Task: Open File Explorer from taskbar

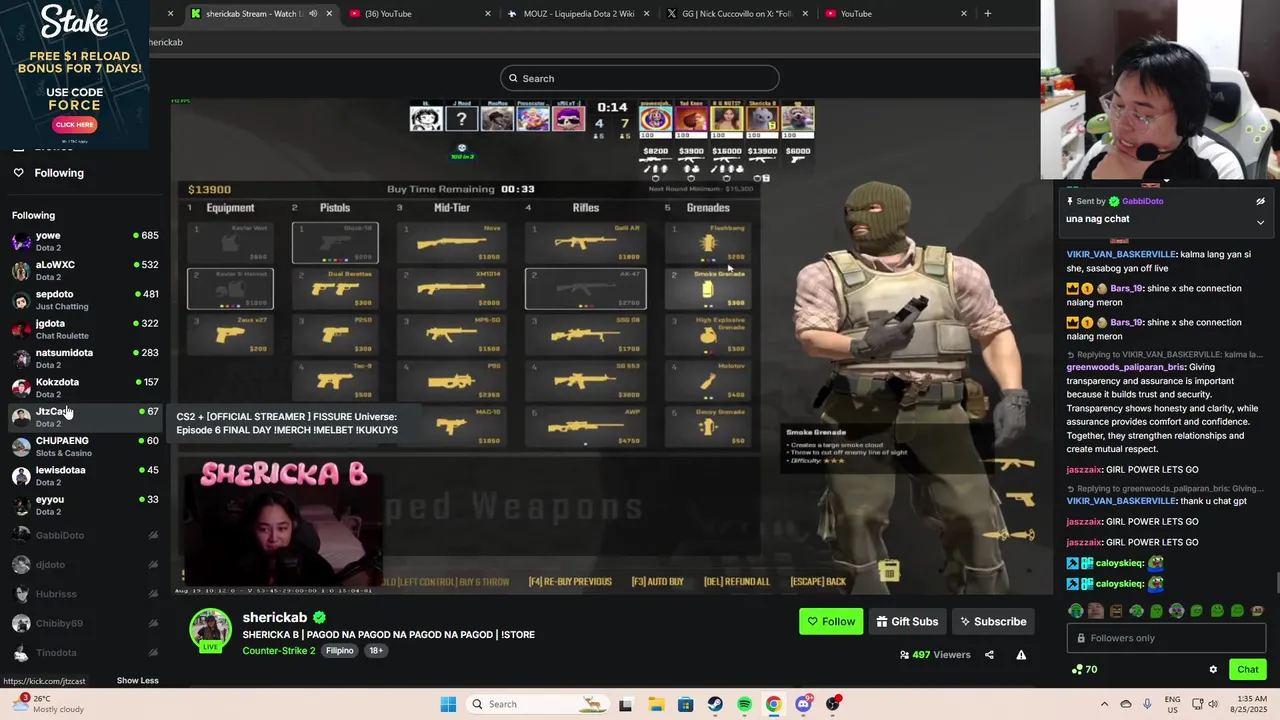Action: click(x=656, y=704)
